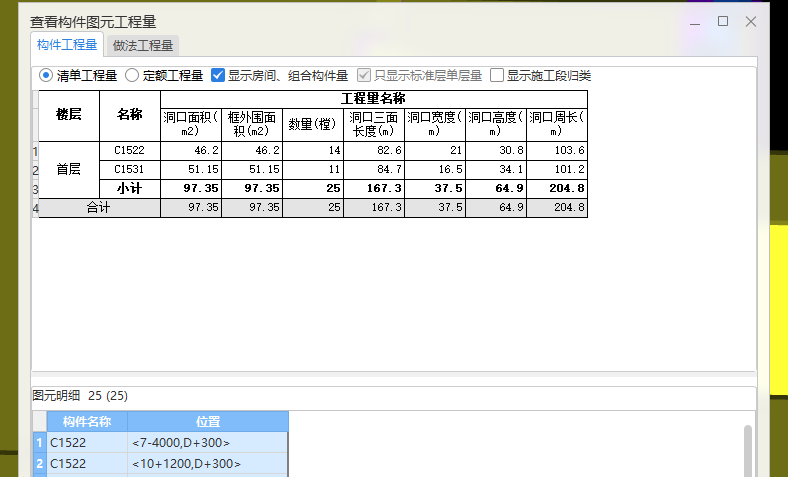Click 合计 洞口高度 value 64.9

(496, 208)
